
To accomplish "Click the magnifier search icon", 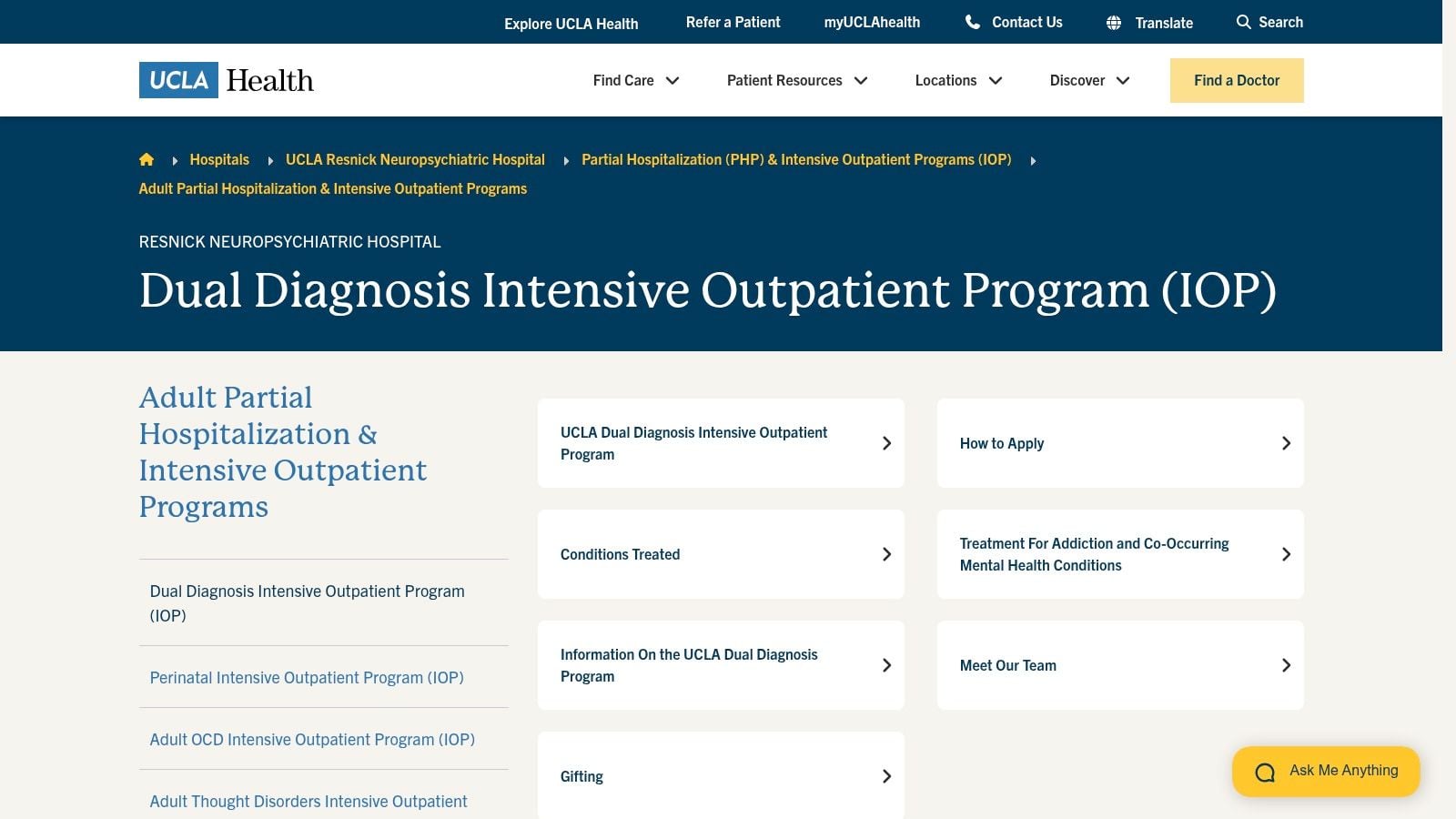I will coord(1243,22).
